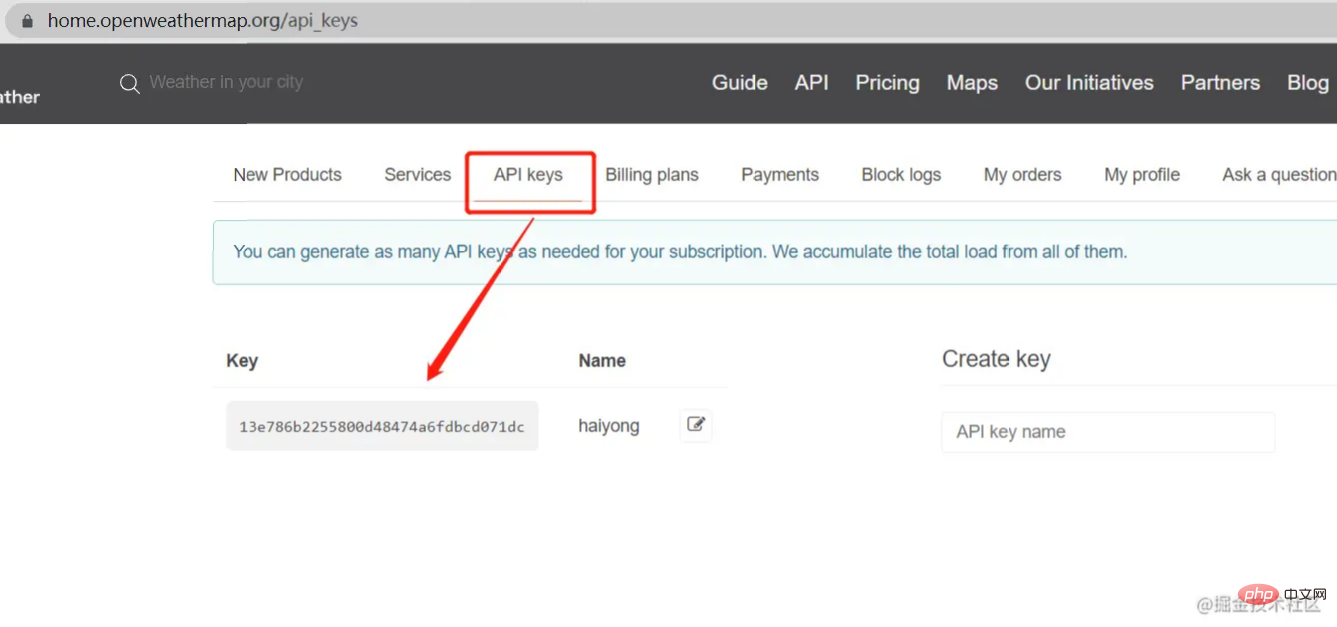Select the API key 13e786b2255800d48474a6fdbcd071dc

coord(382,426)
